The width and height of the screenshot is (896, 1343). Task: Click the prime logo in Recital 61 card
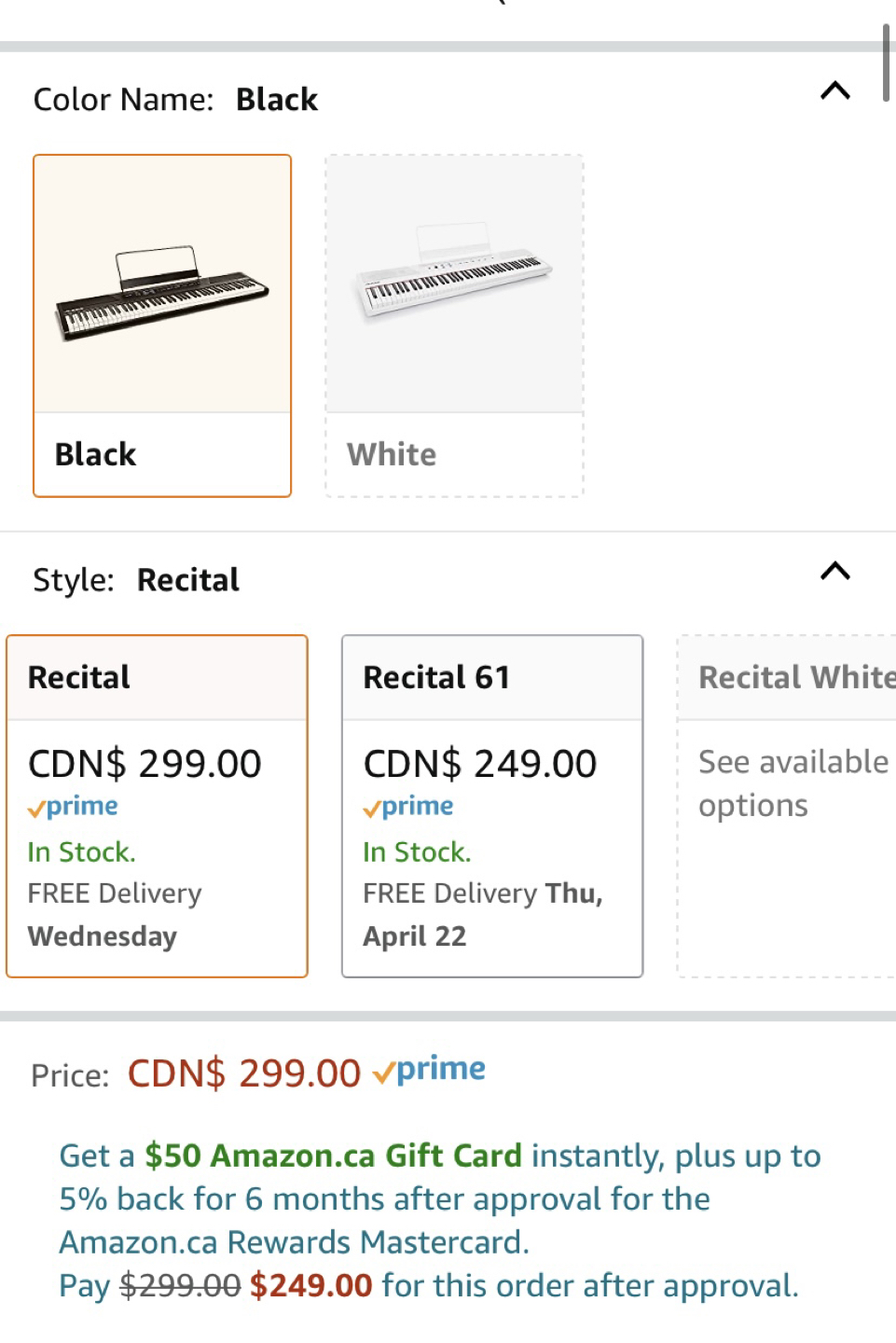(409, 807)
